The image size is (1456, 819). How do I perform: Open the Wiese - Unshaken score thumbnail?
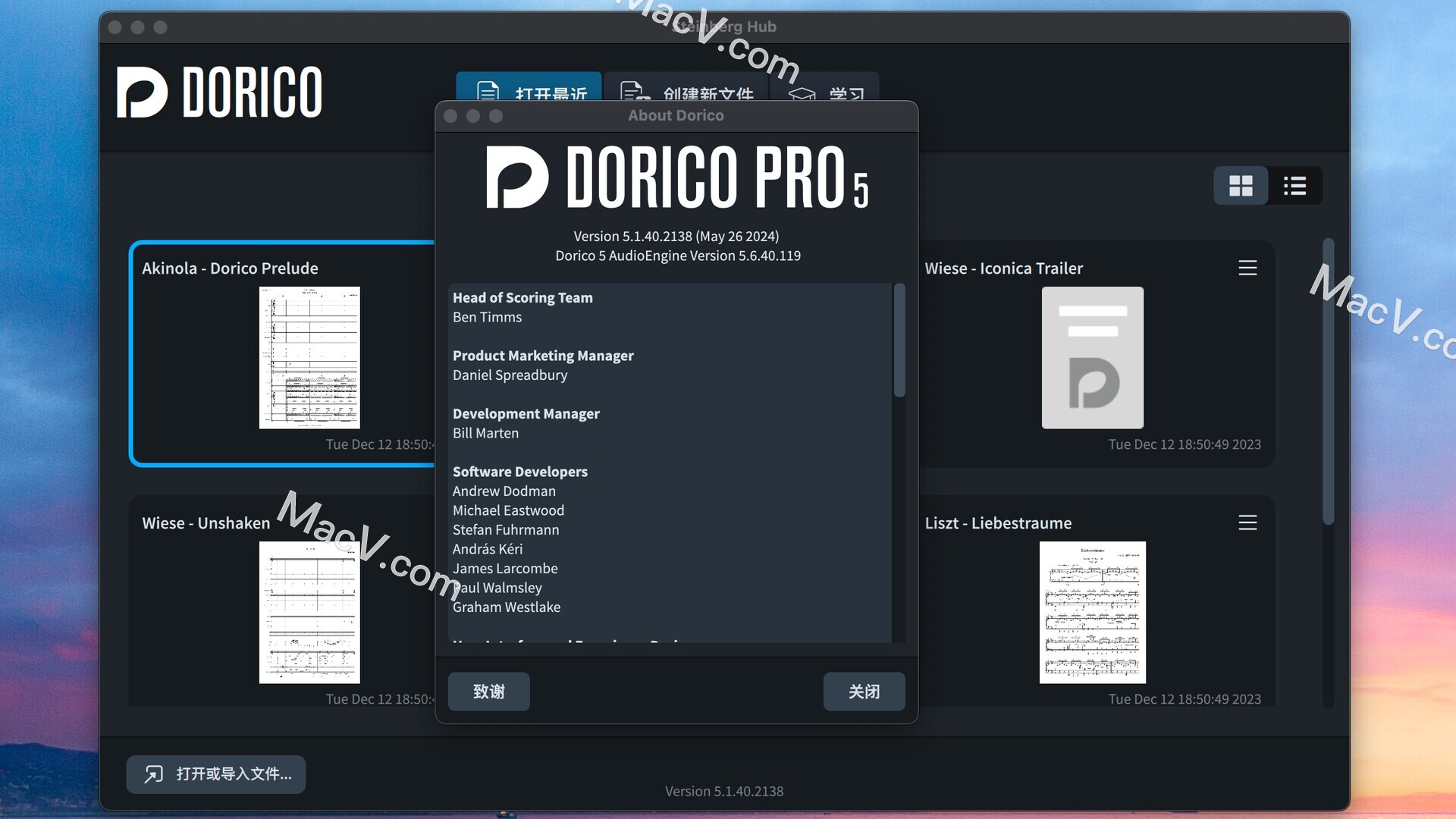click(x=309, y=611)
